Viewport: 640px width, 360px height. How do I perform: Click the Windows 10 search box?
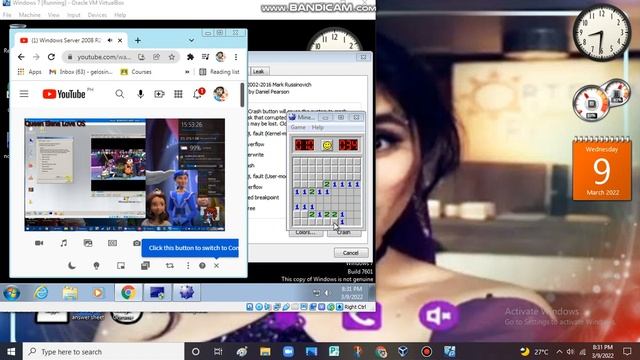pos(104,351)
